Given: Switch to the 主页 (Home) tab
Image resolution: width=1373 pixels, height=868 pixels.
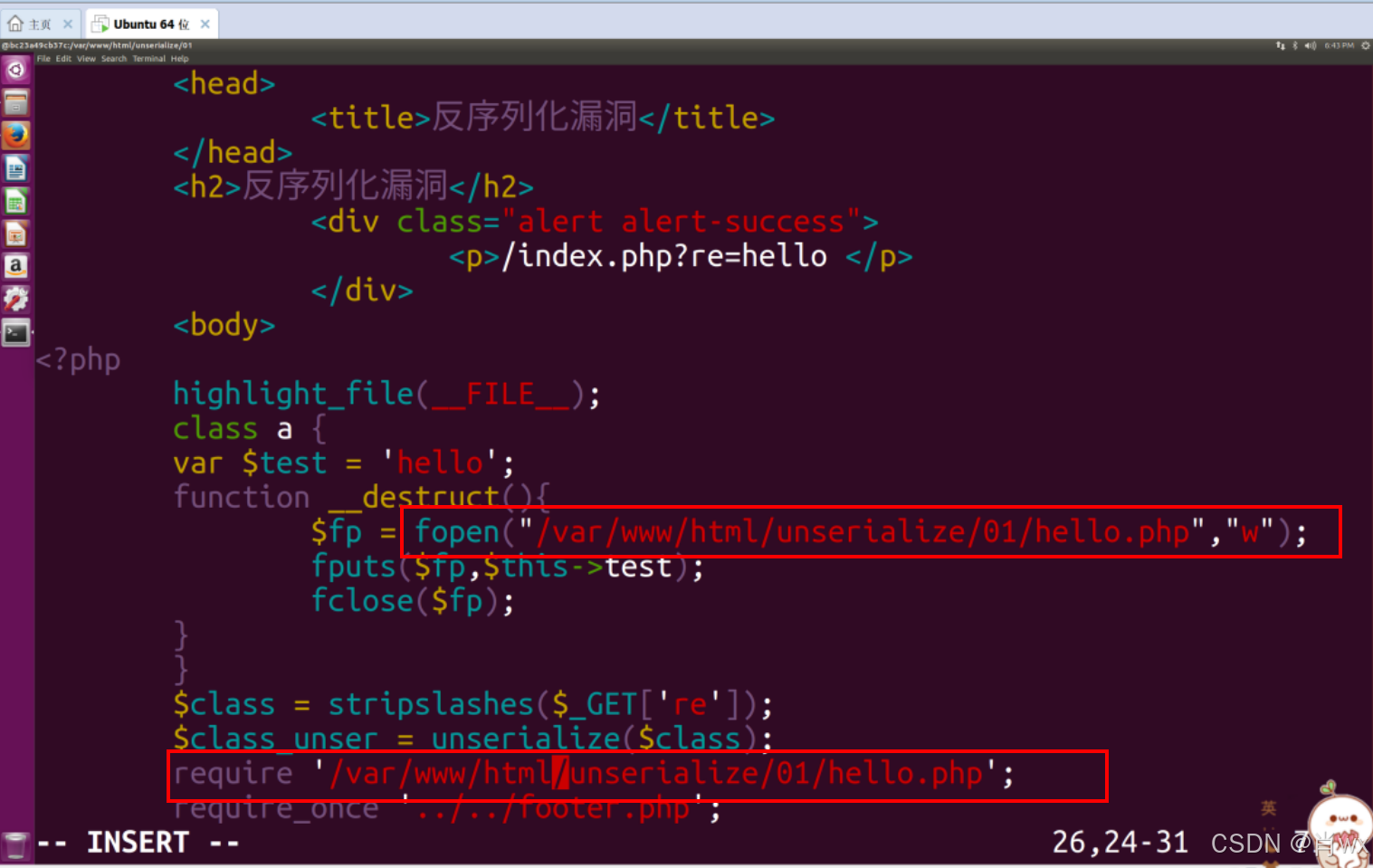Looking at the screenshot, I should point(36,24).
